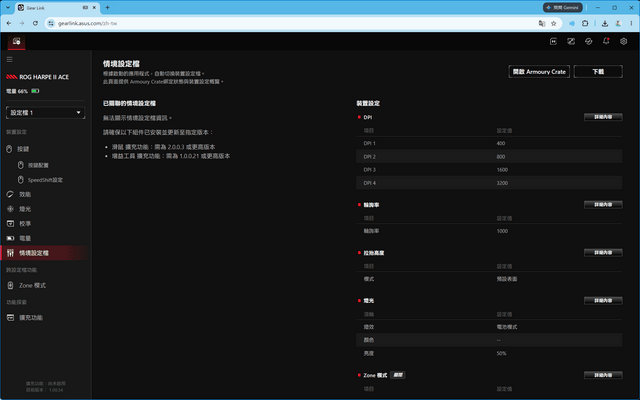Image resolution: width=640 pixels, height=400 pixels.
Task: Click the 下載 download button
Action: click(598, 71)
